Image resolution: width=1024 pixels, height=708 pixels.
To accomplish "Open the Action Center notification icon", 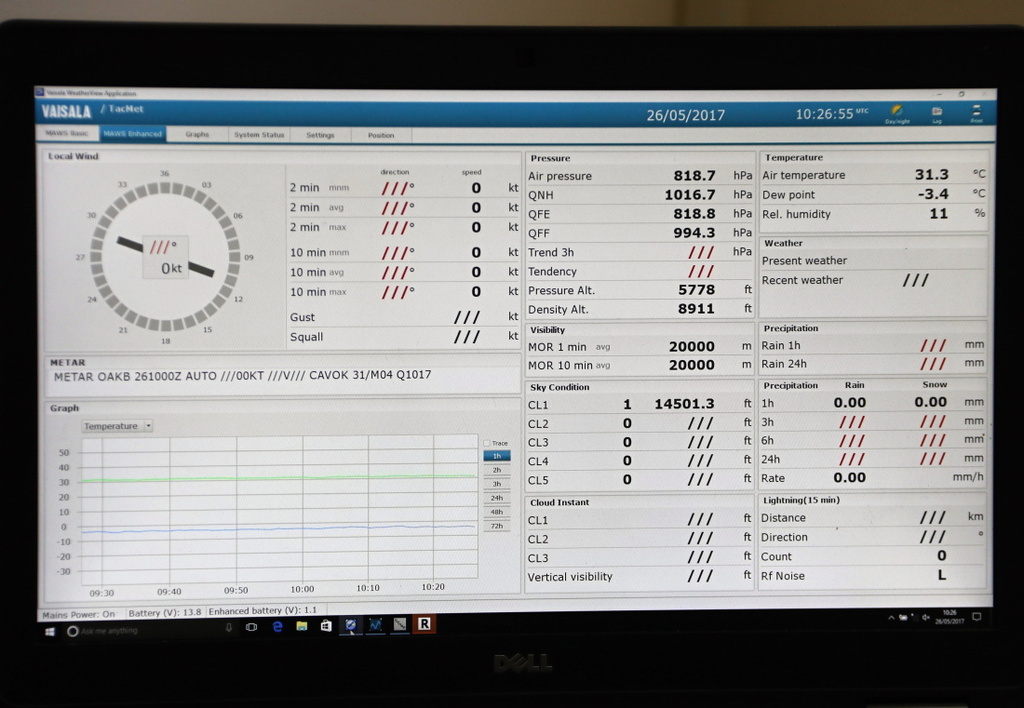I will (x=976, y=617).
